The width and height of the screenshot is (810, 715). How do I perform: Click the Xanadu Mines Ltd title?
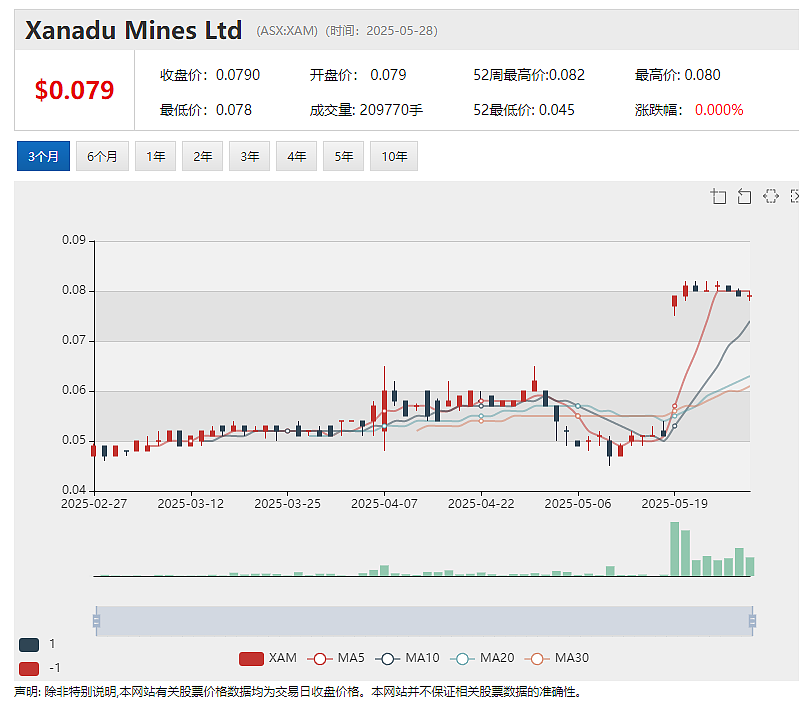coord(133,30)
